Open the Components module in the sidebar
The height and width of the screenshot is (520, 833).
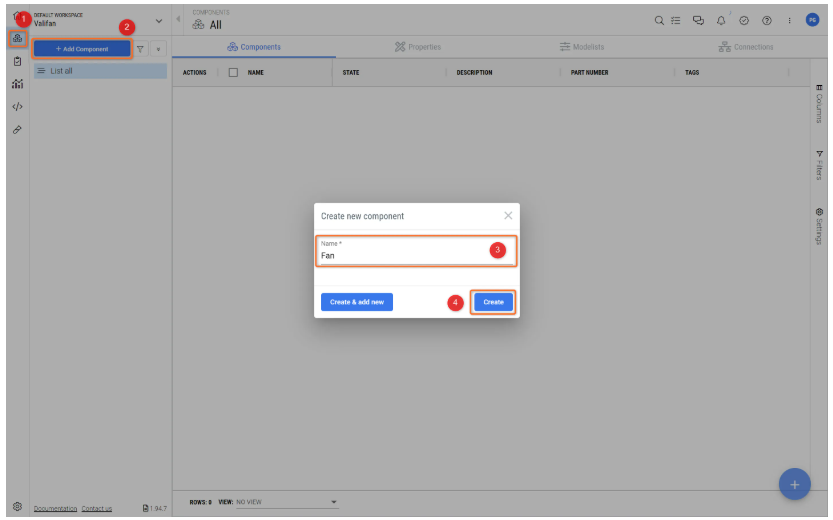[18, 38]
